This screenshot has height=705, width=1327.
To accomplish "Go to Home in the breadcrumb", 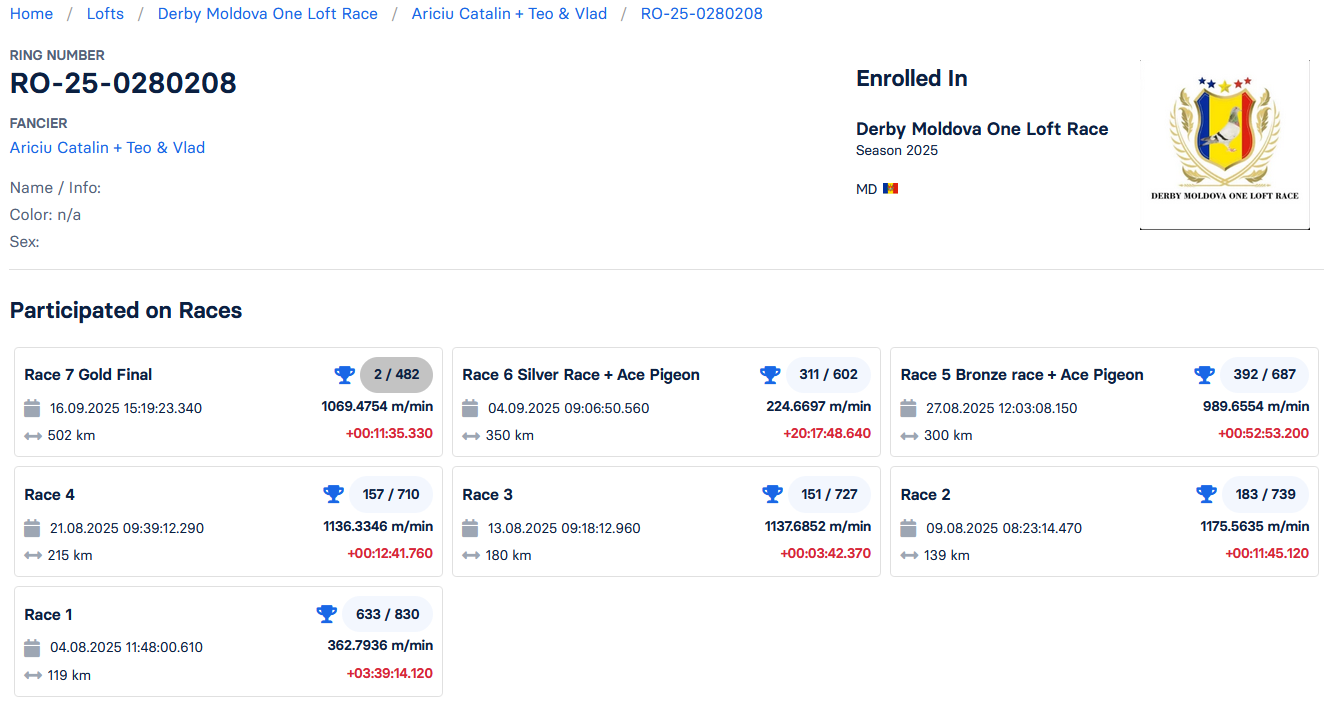I will click(x=31, y=14).
